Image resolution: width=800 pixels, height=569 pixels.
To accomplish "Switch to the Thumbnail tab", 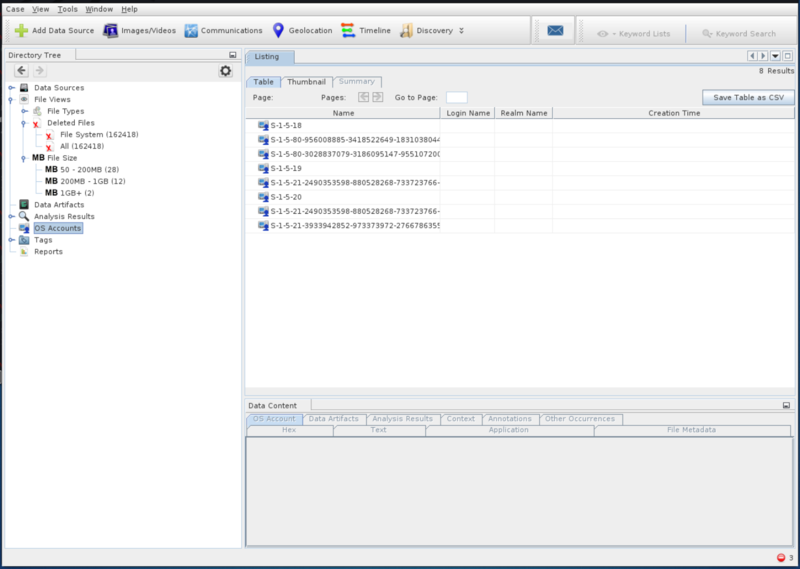I will pos(306,81).
